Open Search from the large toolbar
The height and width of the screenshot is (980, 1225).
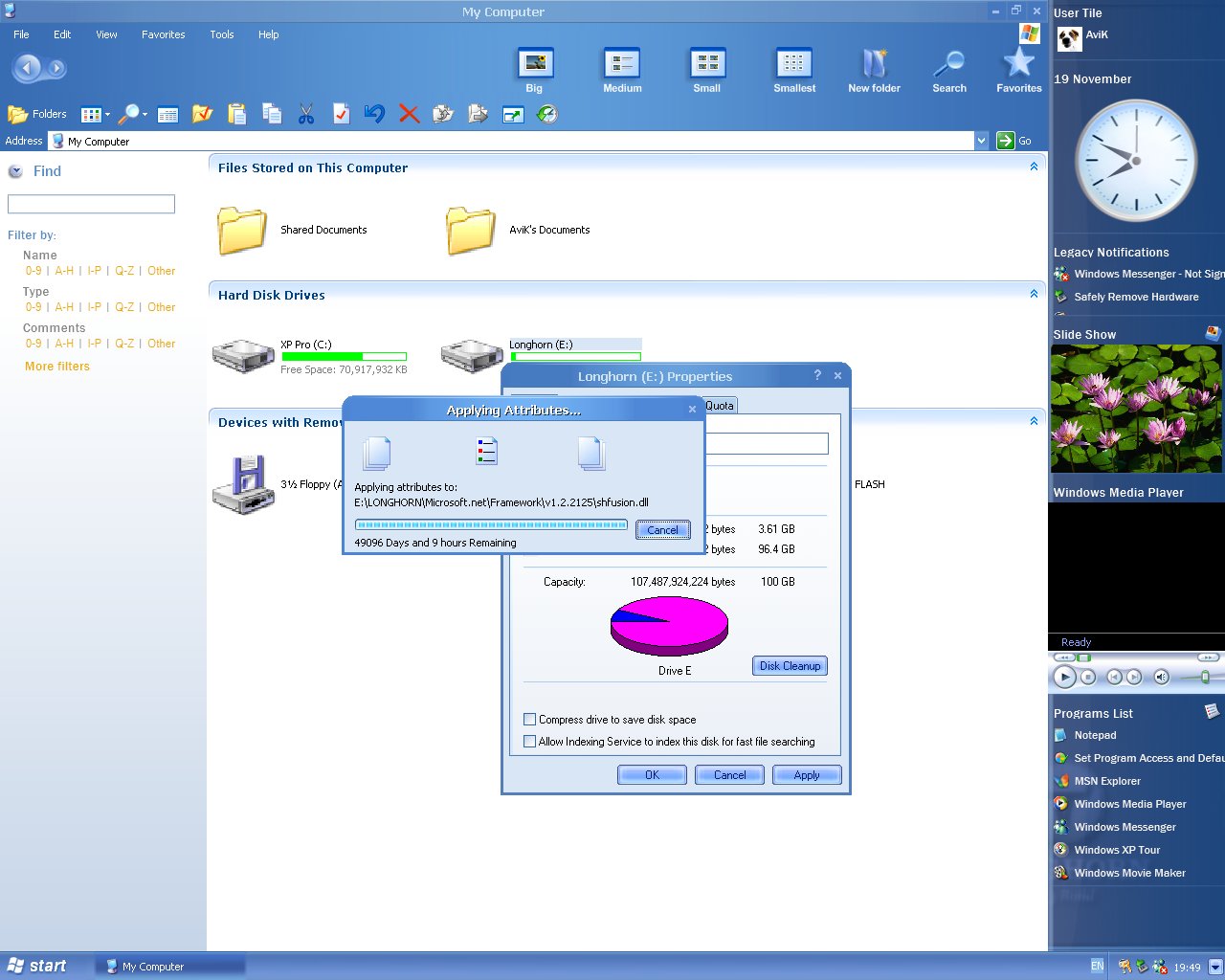tap(949, 71)
